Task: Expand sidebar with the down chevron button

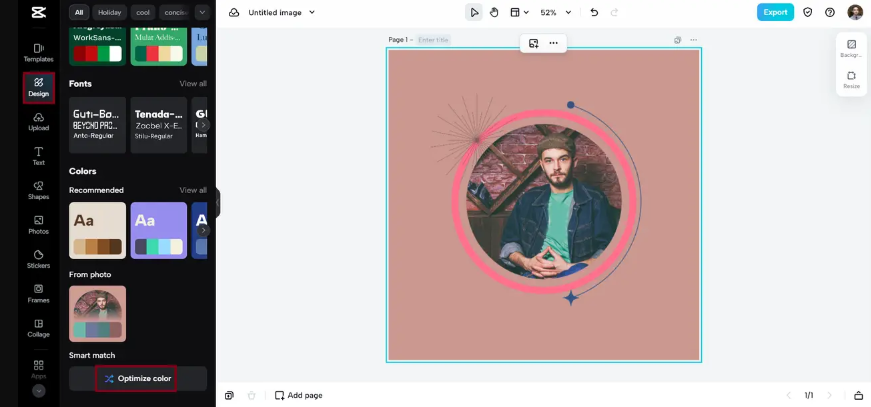Action: click(x=38, y=390)
